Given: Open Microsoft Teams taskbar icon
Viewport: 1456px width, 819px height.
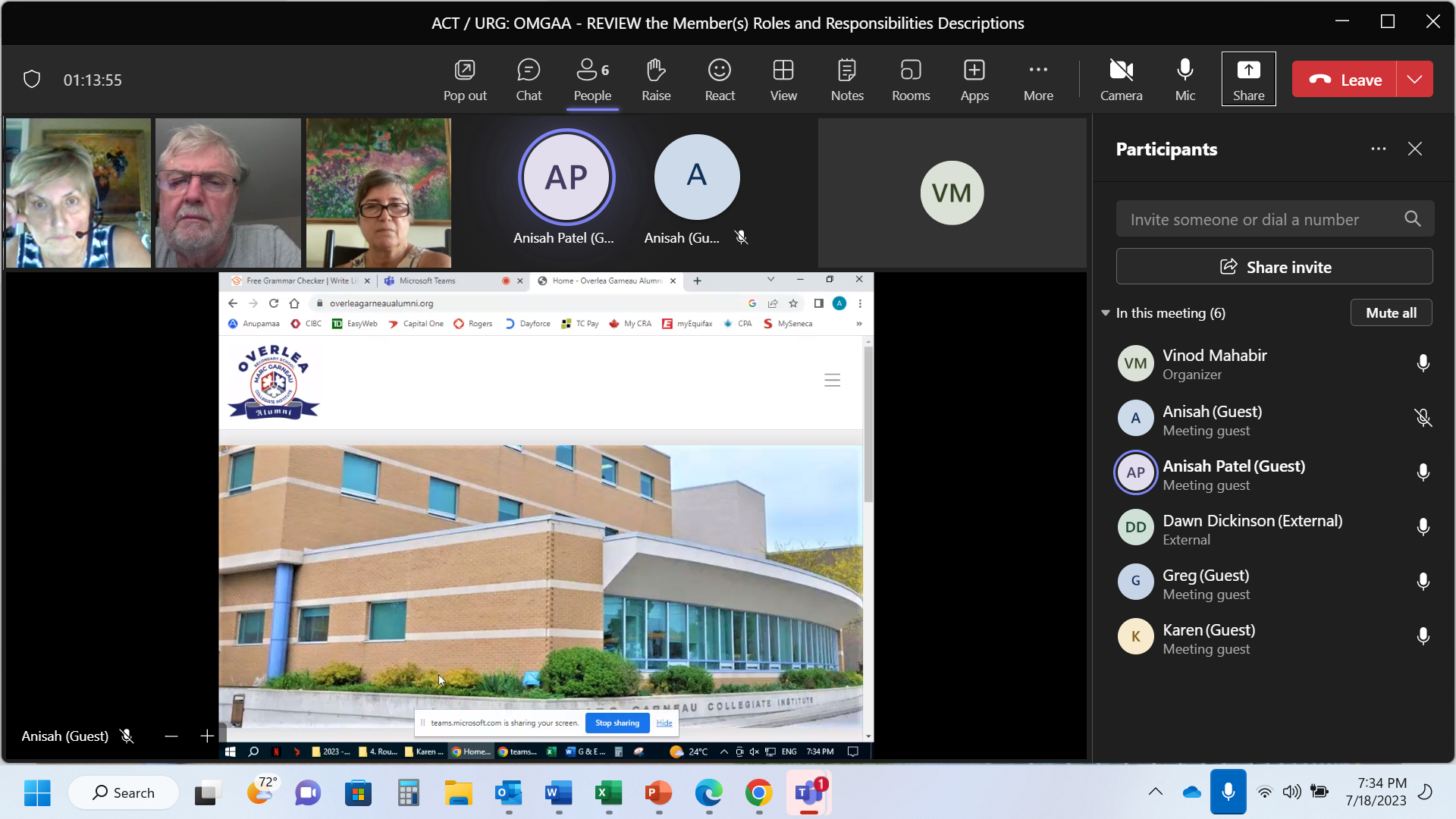Looking at the screenshot, I should [x=809, y=792].
